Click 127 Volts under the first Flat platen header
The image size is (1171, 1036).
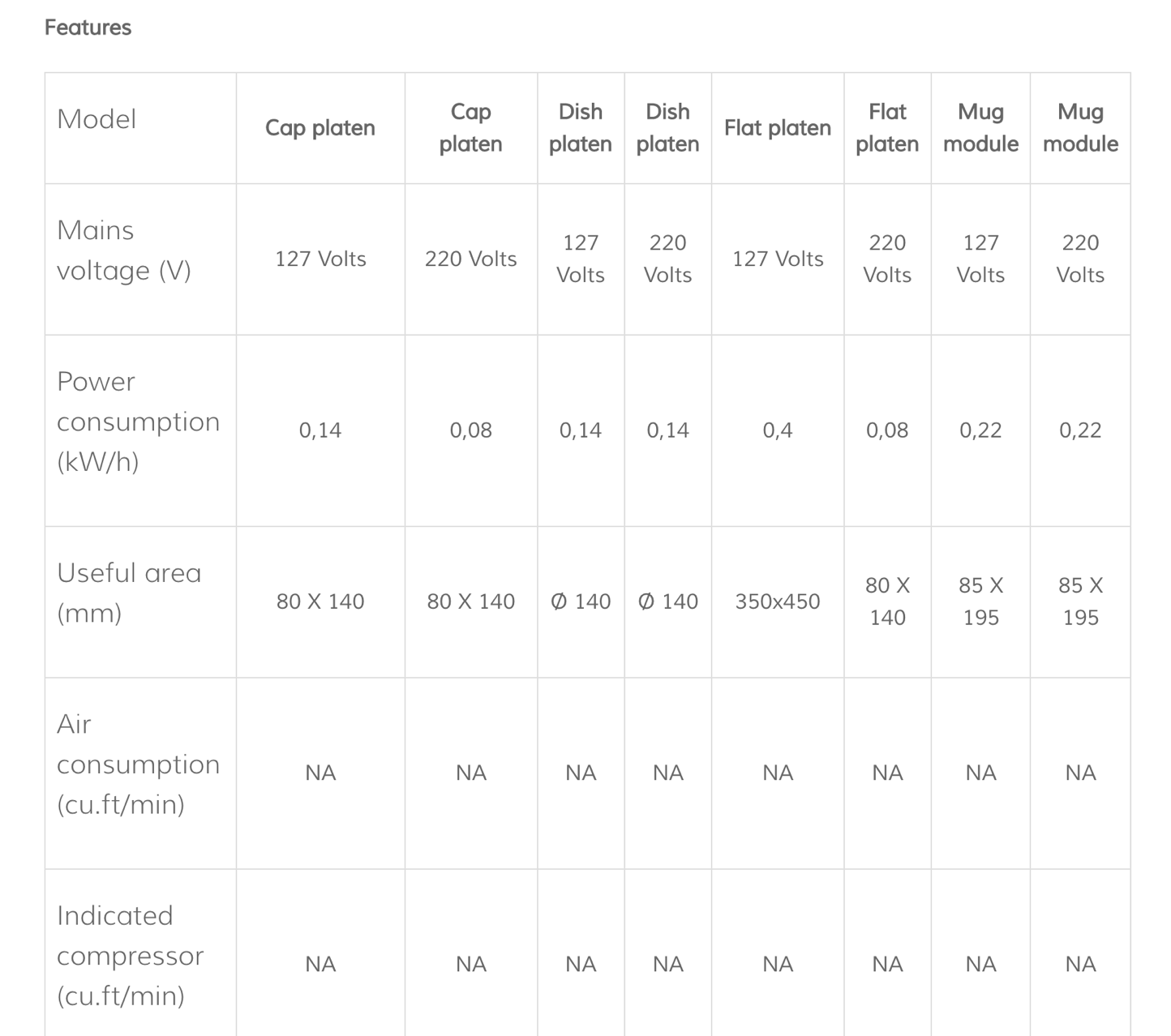pos(777,259)
